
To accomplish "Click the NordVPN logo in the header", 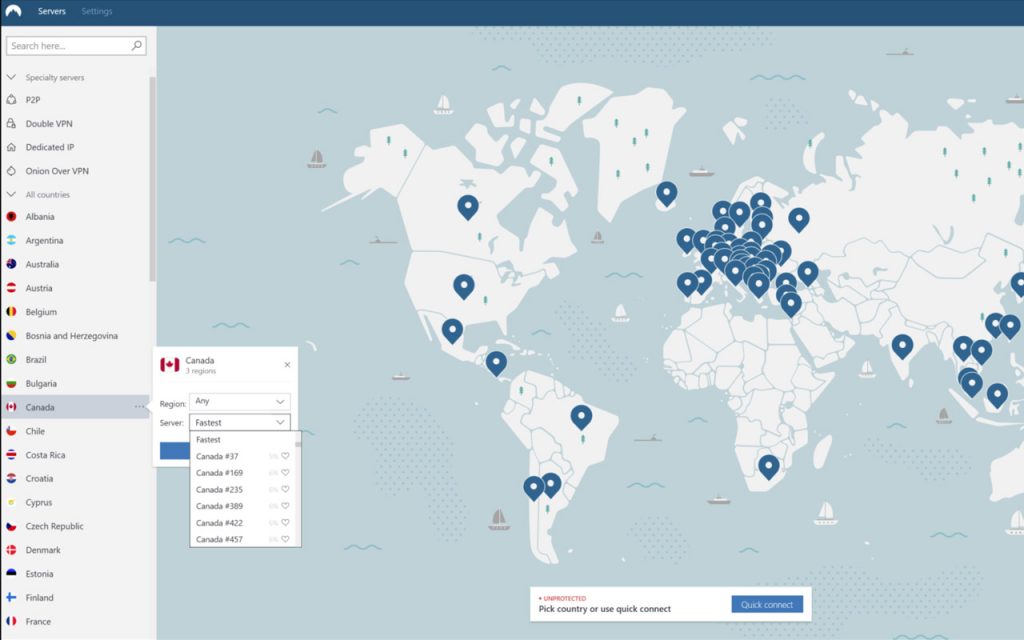I will tap(13, 11).
